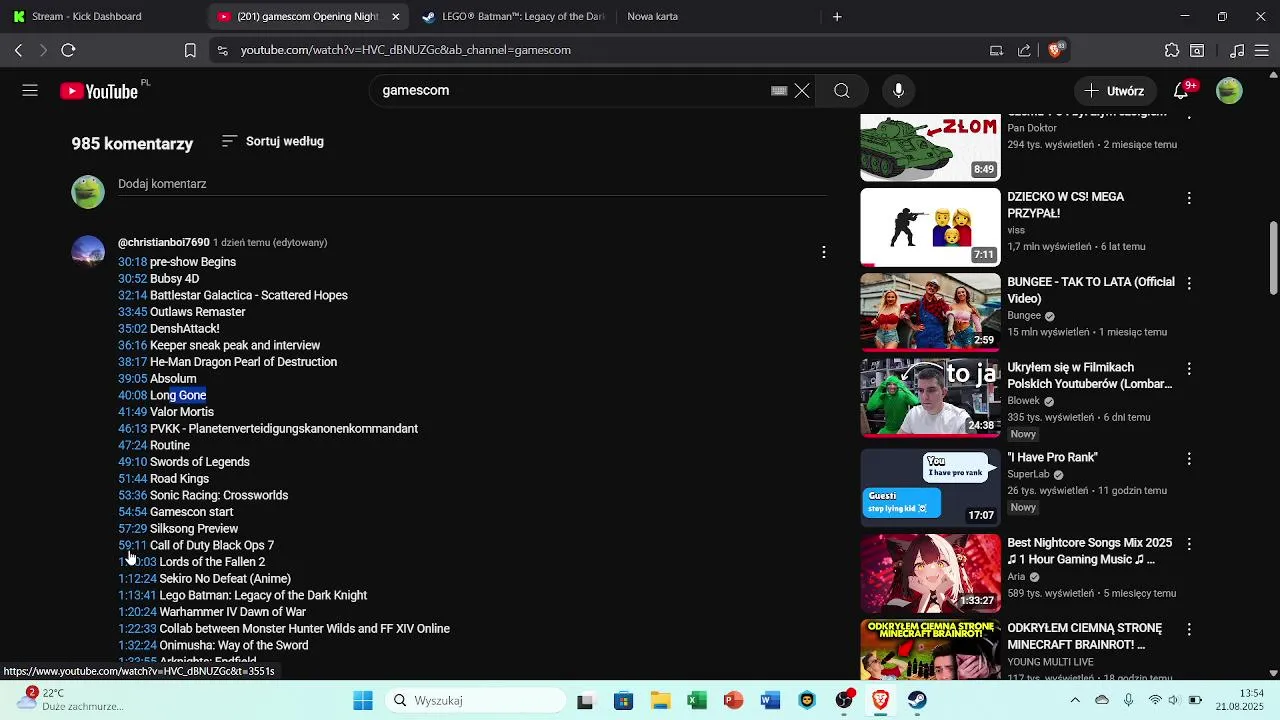The height and width of the screenshot is (720, 1280).
Task: Go back with browser back arrow
Action: pos(19,50)
